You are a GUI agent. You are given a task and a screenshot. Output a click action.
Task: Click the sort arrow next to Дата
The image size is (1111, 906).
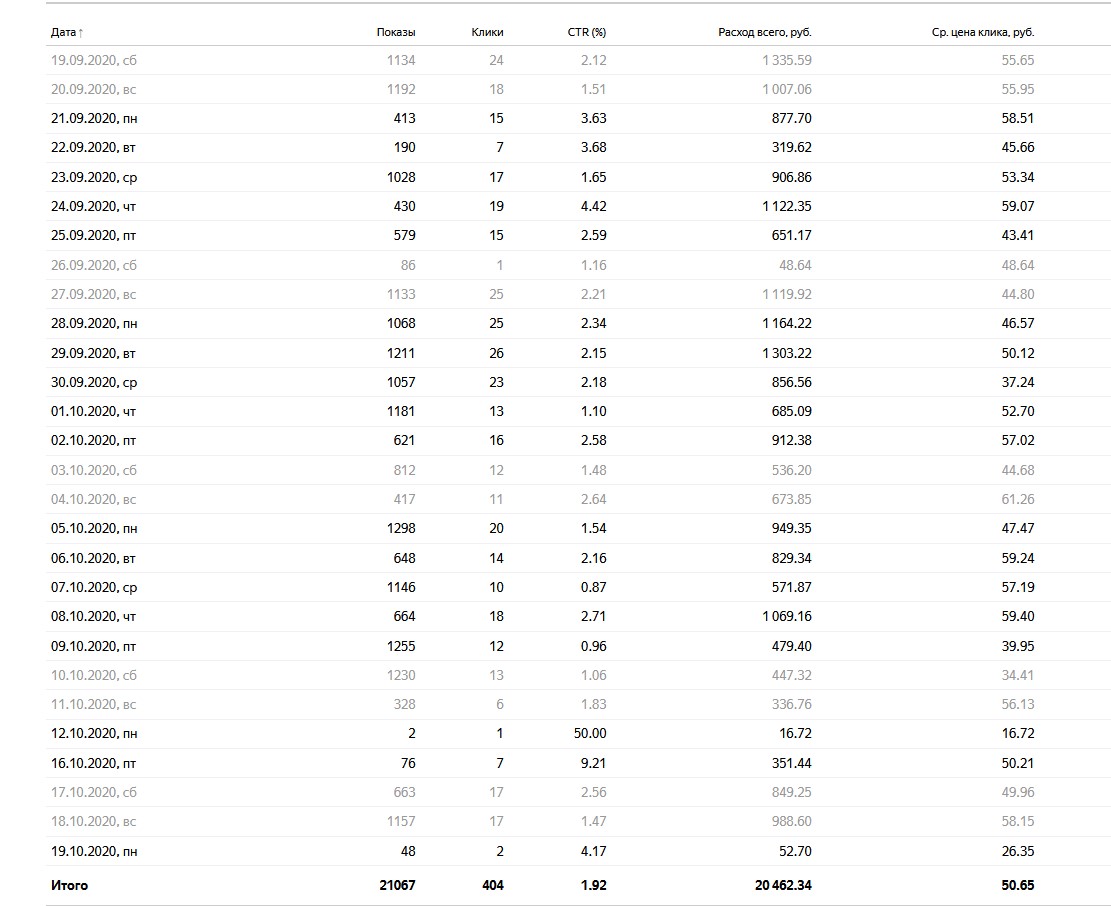(x=81, y=33)
